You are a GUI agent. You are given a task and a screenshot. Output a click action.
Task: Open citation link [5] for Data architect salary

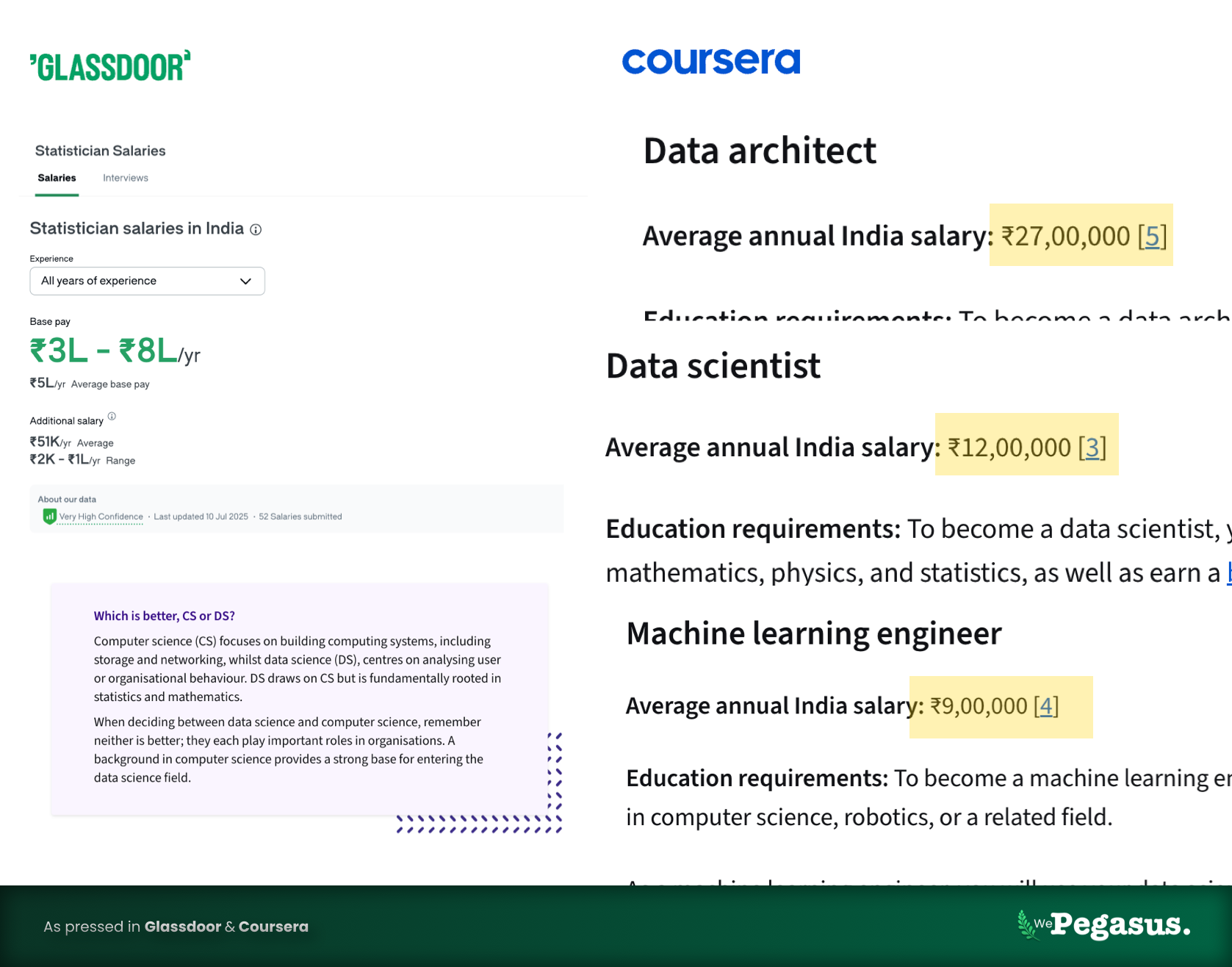tap(1152, 237)
